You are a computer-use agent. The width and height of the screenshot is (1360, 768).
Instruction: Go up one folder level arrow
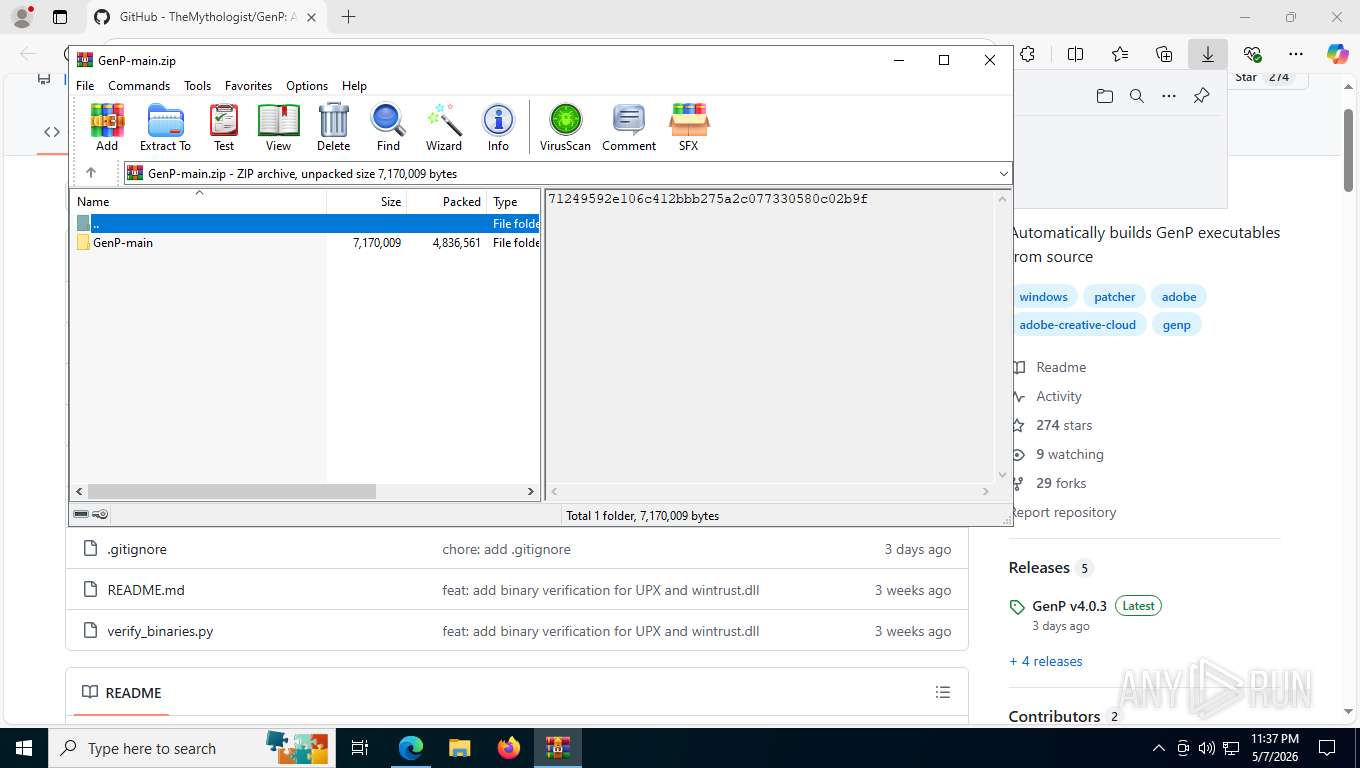pos(91,173)
